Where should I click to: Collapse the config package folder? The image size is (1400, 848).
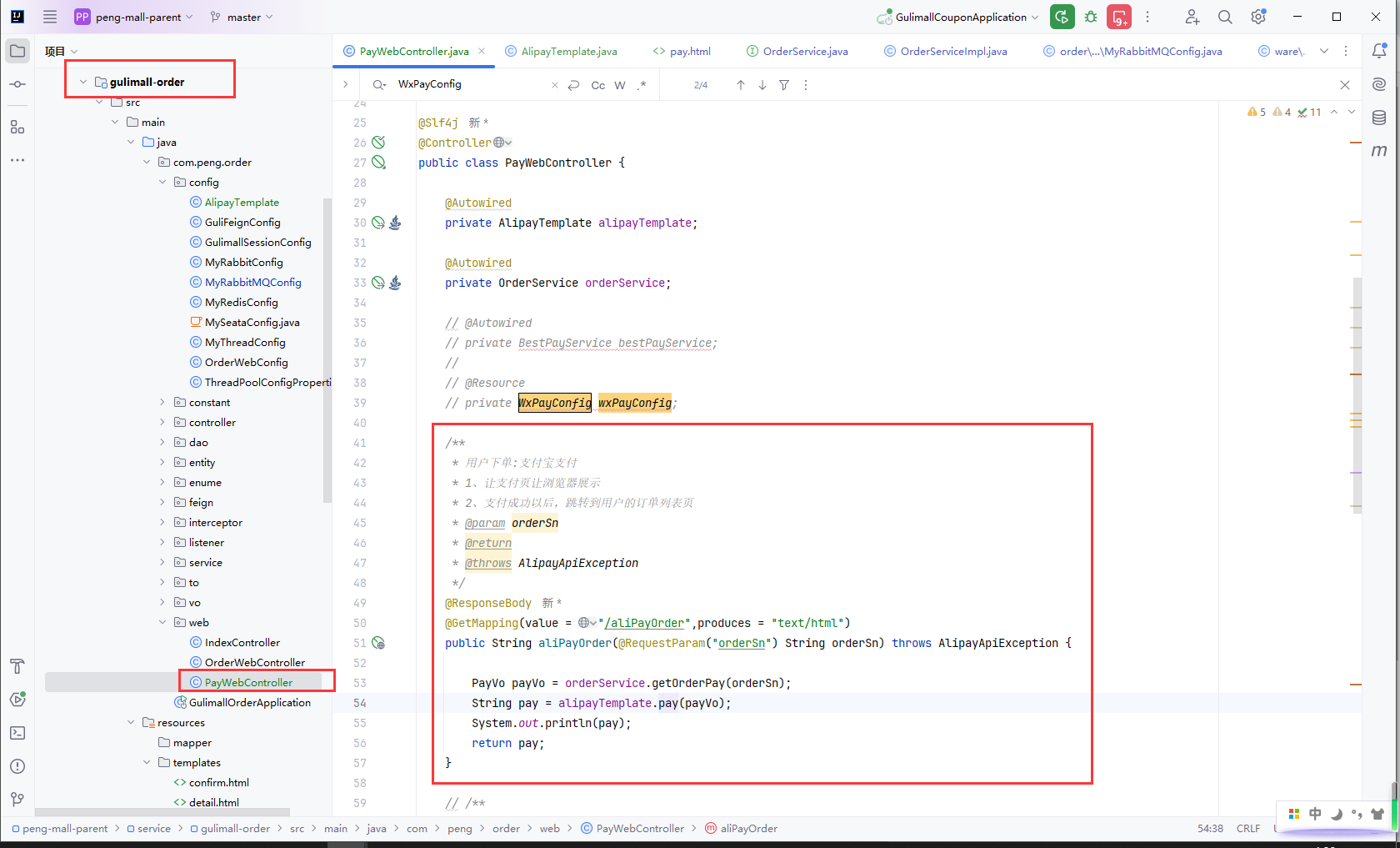pos(162,182)
